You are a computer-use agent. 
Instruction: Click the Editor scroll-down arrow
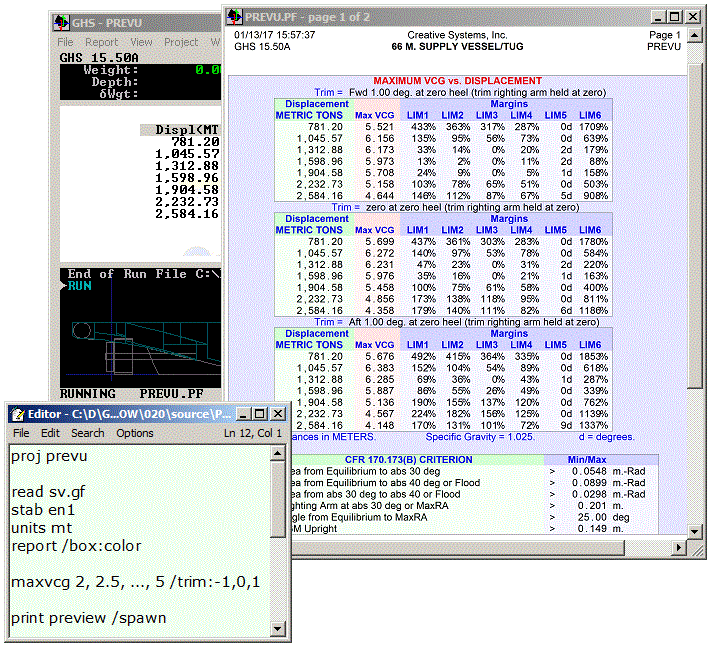point(277,629)
